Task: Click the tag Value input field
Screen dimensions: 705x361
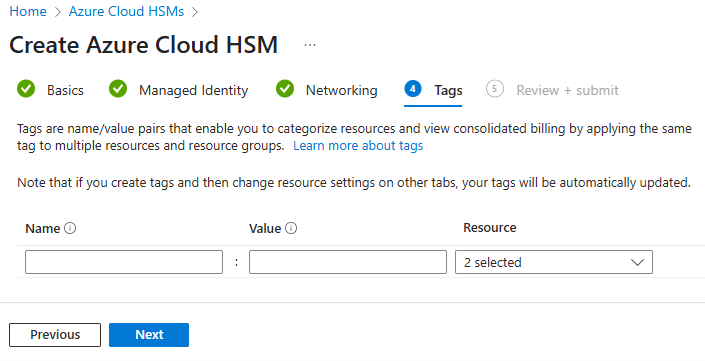Action: coord(348,262)
